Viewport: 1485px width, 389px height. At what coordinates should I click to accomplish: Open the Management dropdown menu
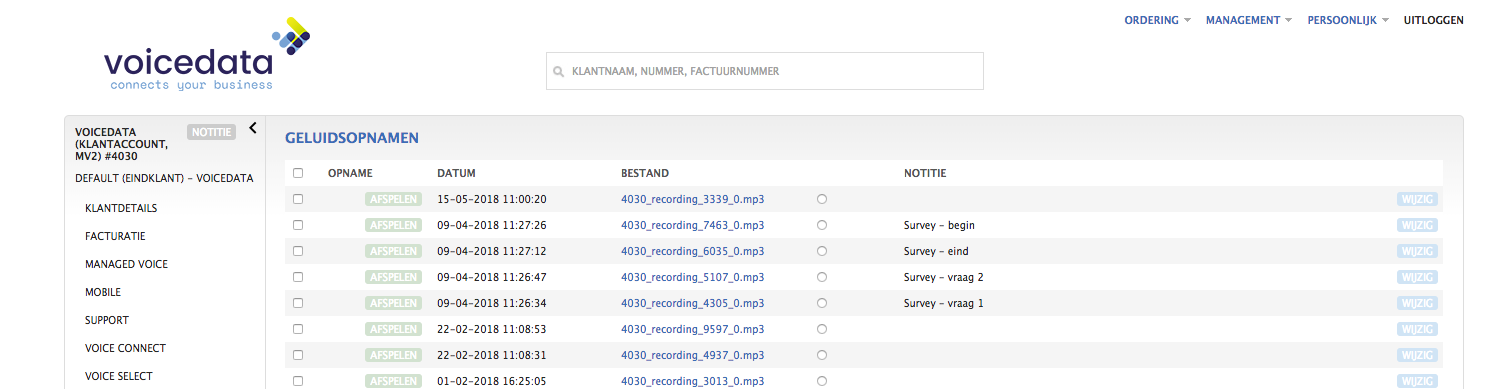click(x=1249, y=20)
